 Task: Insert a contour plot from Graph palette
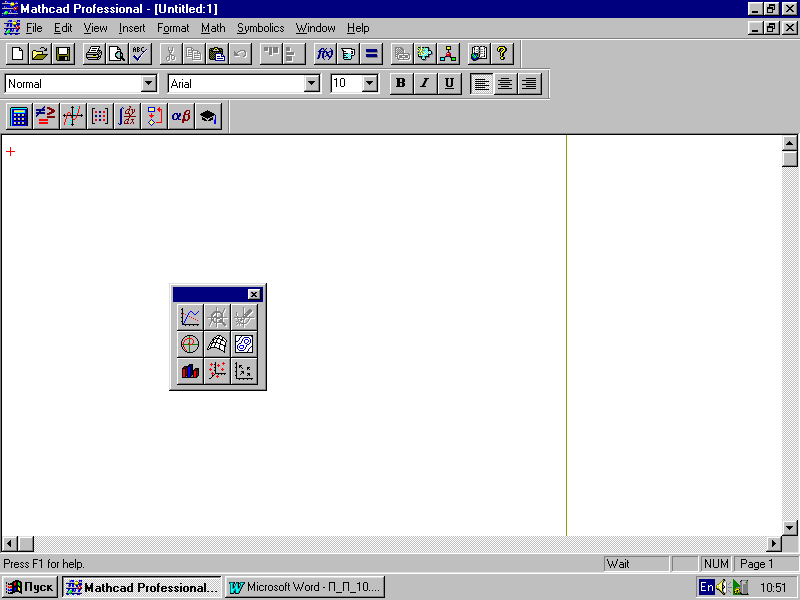(244, 344)
